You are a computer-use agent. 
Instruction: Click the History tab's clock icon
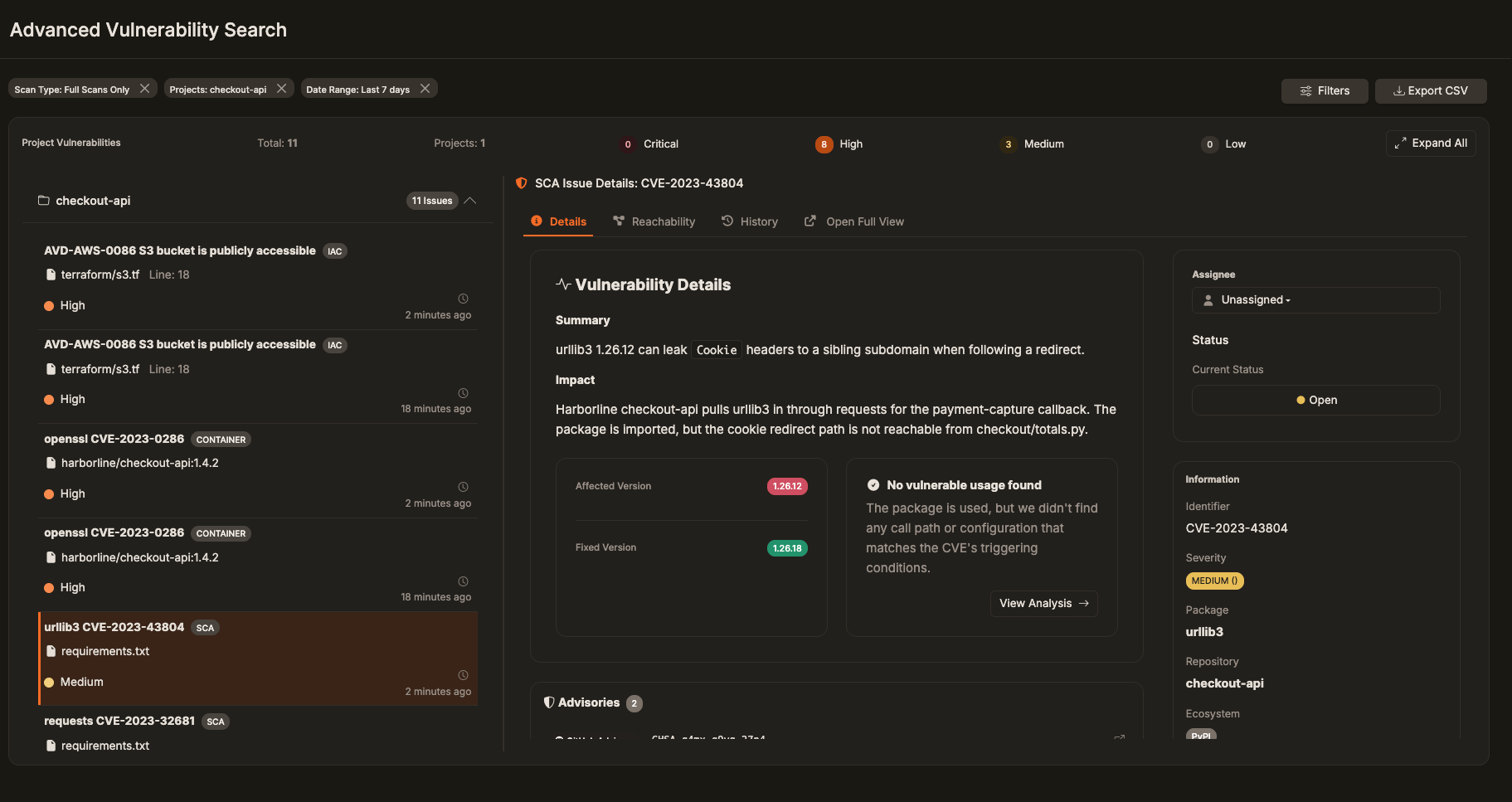click(x=727, y=221)
